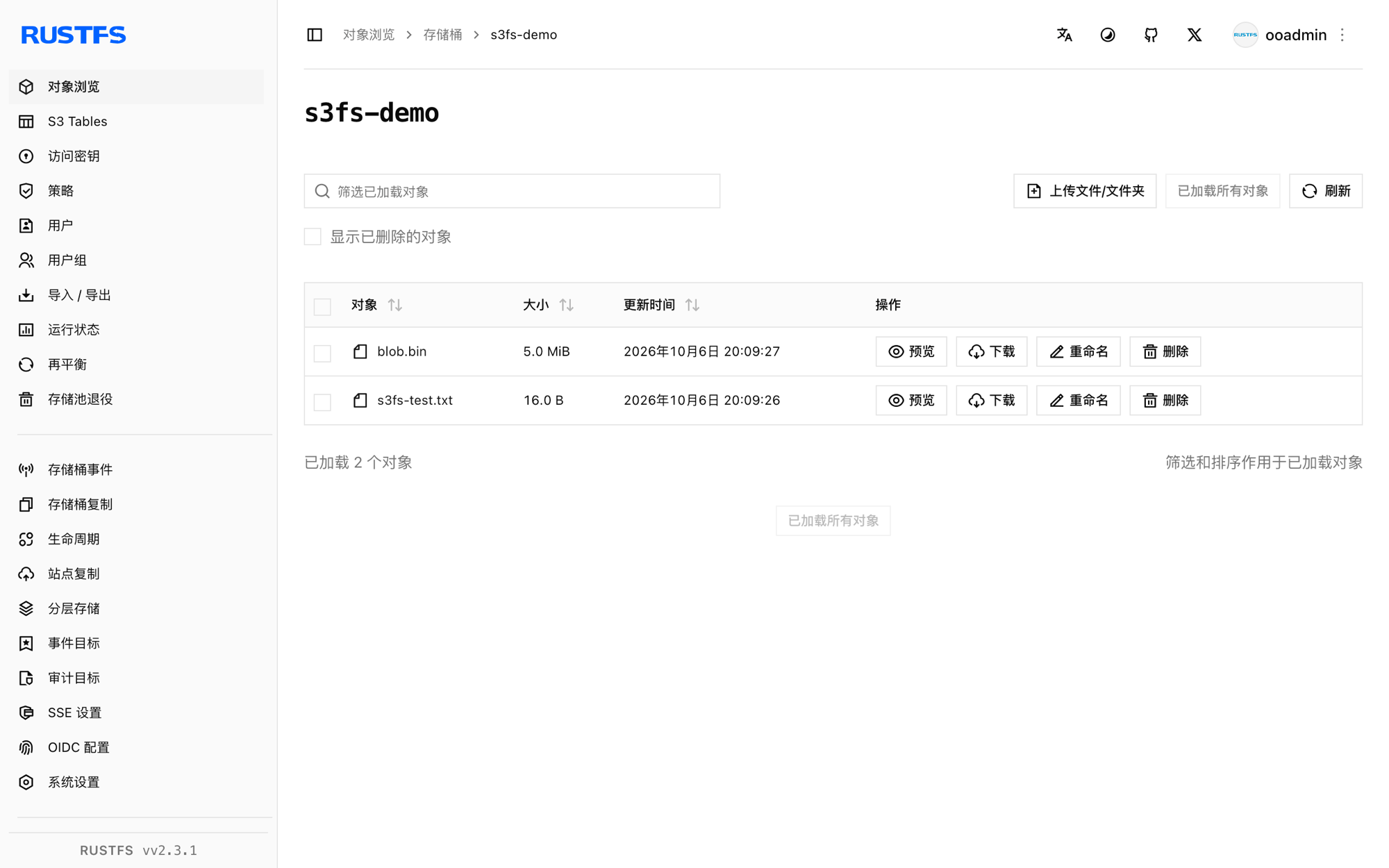
Task: Open S3 Tables in the sidebar
Action: point(136,122)
